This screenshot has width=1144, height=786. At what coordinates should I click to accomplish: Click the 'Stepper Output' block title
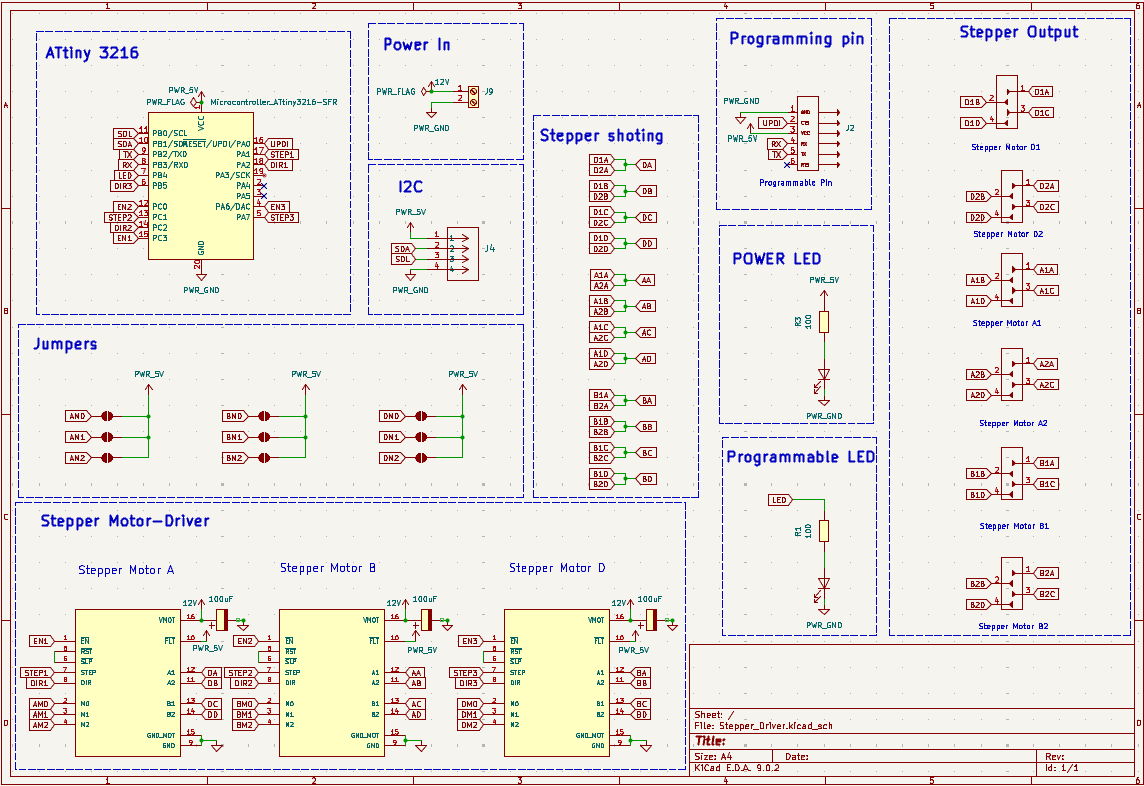[1019, 32]
